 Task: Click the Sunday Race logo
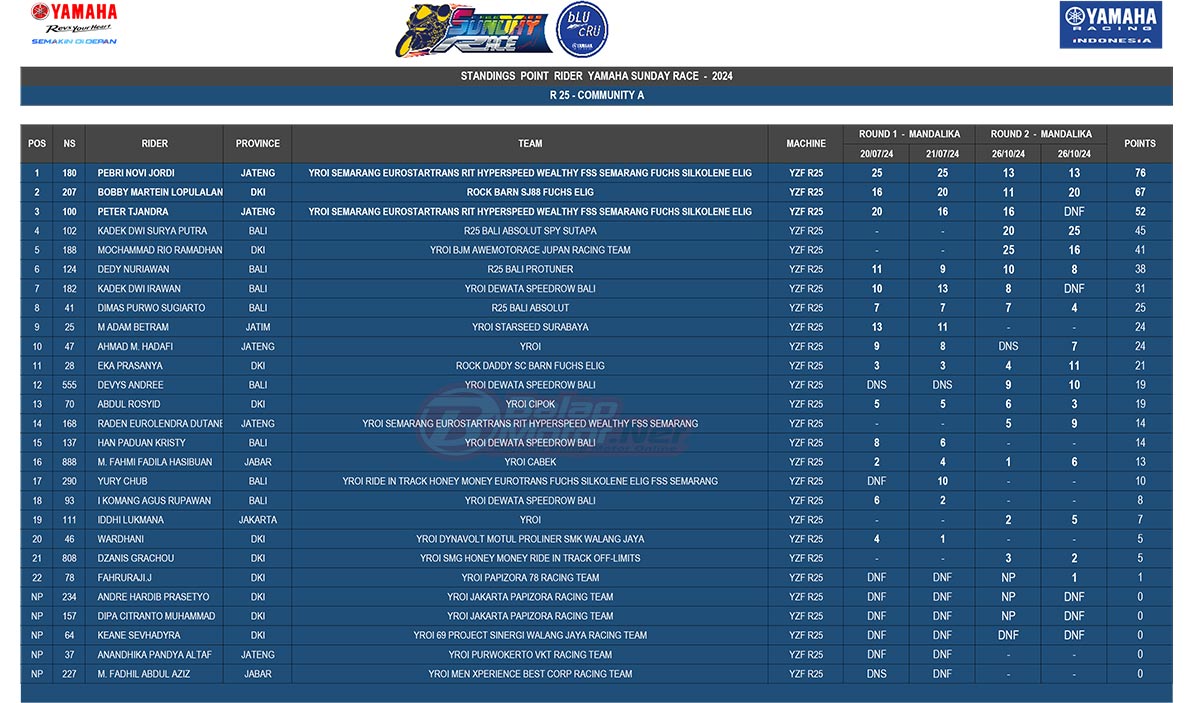tap(474, 32)
